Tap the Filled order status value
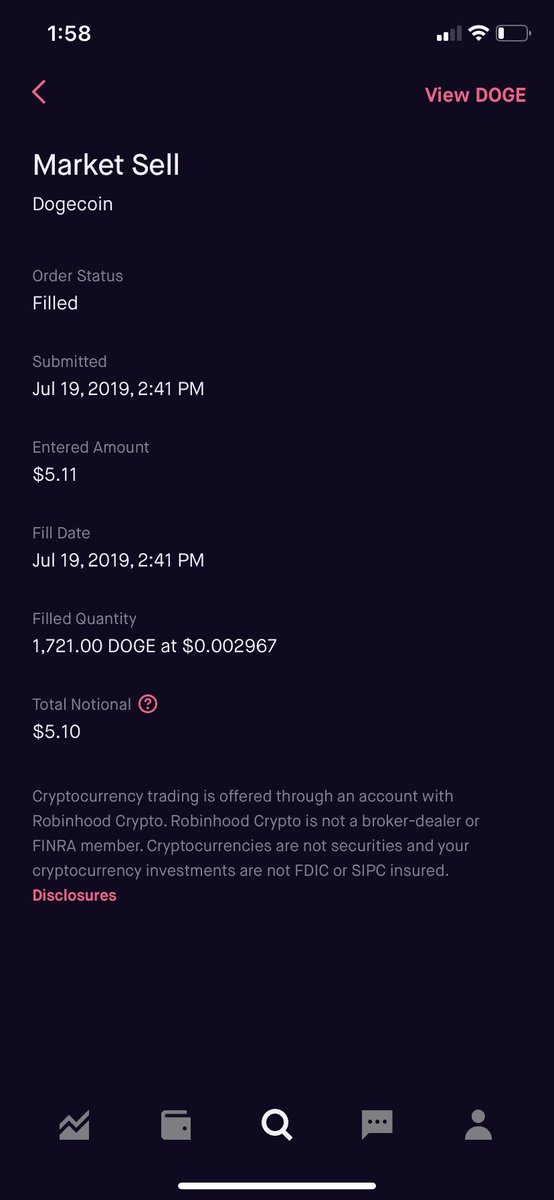This screenshot has width=554, height=1200. 55,303
